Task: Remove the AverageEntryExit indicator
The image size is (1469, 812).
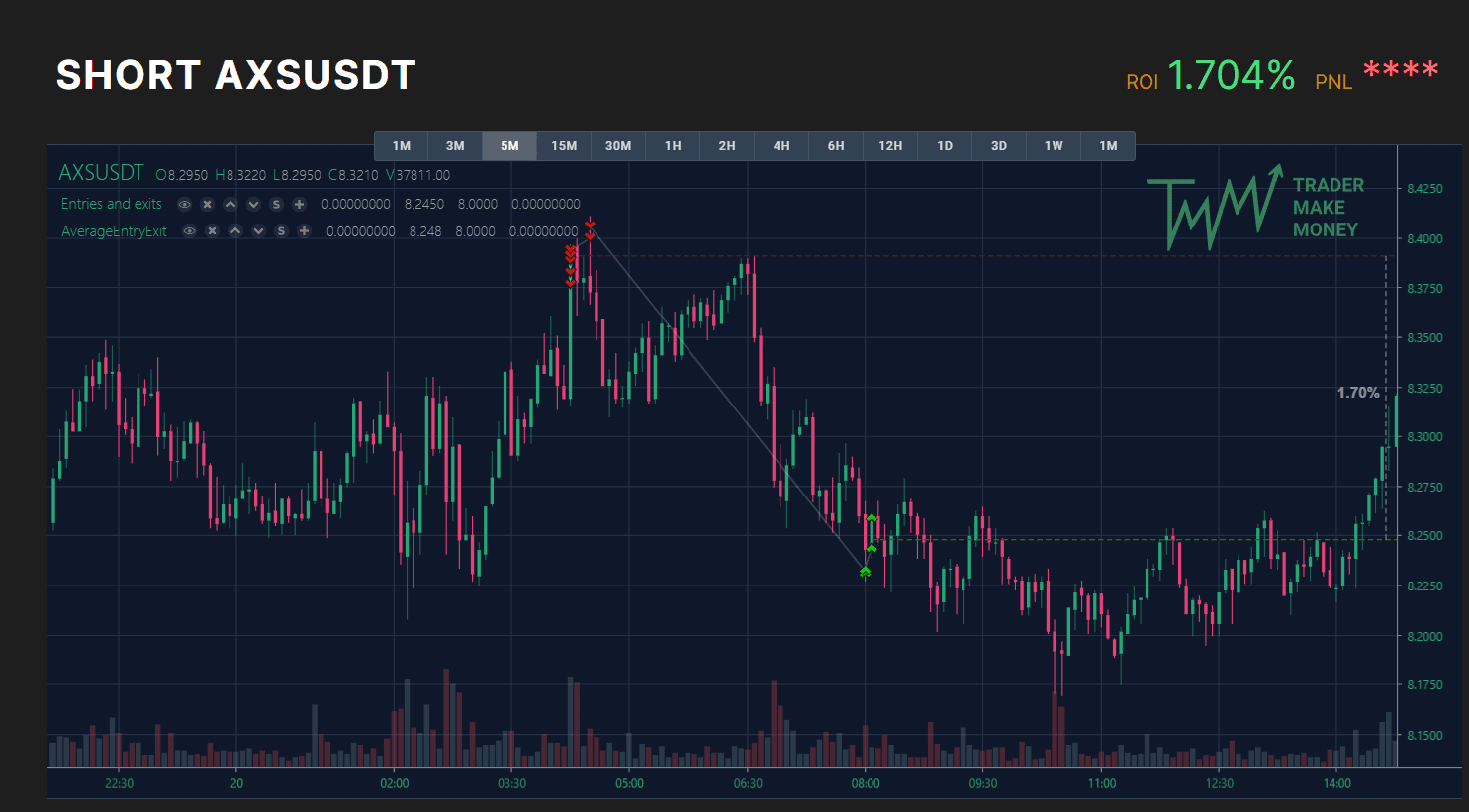Action: [x=212, y=231]
